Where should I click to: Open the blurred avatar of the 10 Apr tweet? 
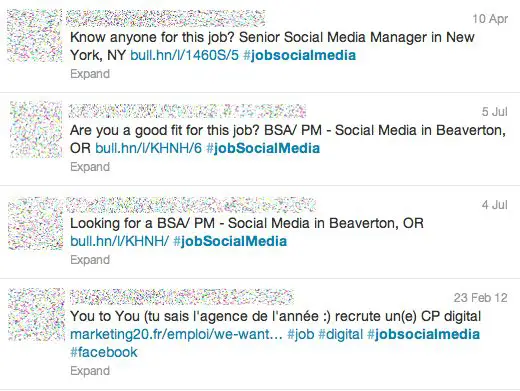click(35, 36)
